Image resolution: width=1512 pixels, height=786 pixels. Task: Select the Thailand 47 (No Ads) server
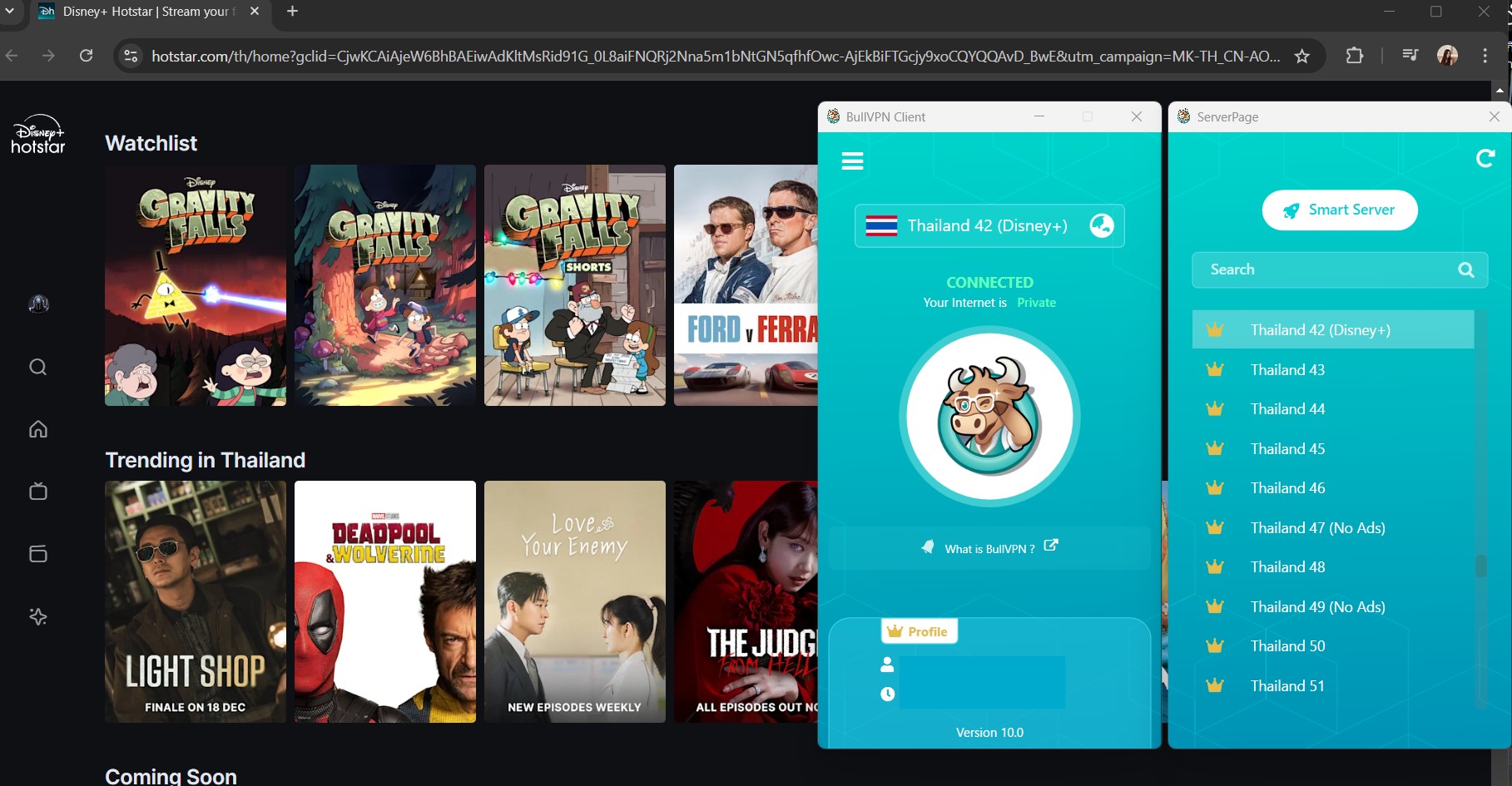[1332, 527]
